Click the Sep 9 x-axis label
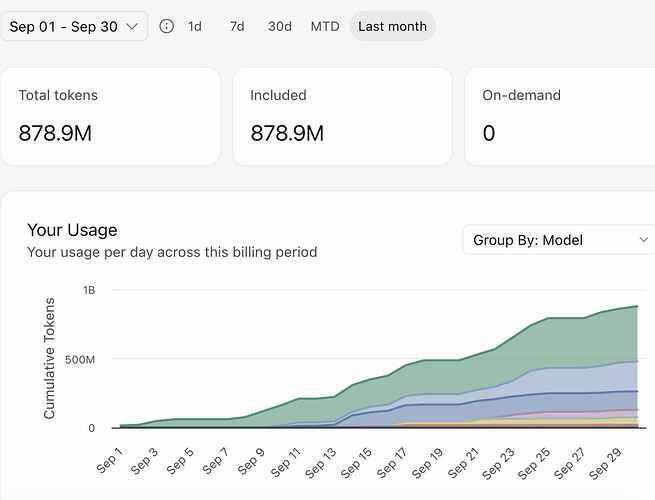This screenshot has height=500, width=655. tap(251, 461)
